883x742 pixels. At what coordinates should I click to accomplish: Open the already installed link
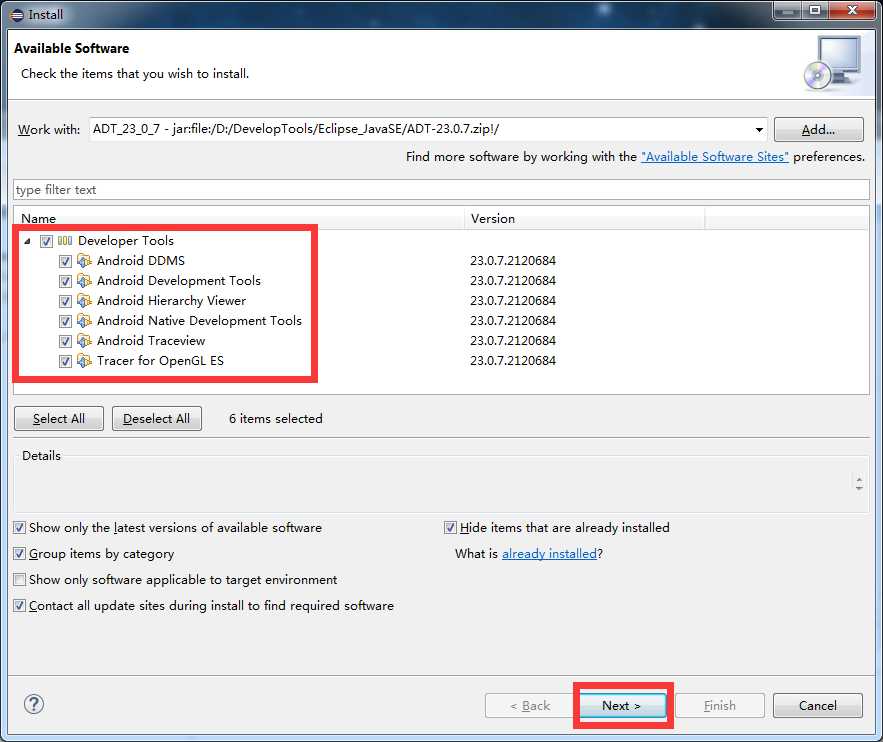pyautogui.click(x=549, y=553)
